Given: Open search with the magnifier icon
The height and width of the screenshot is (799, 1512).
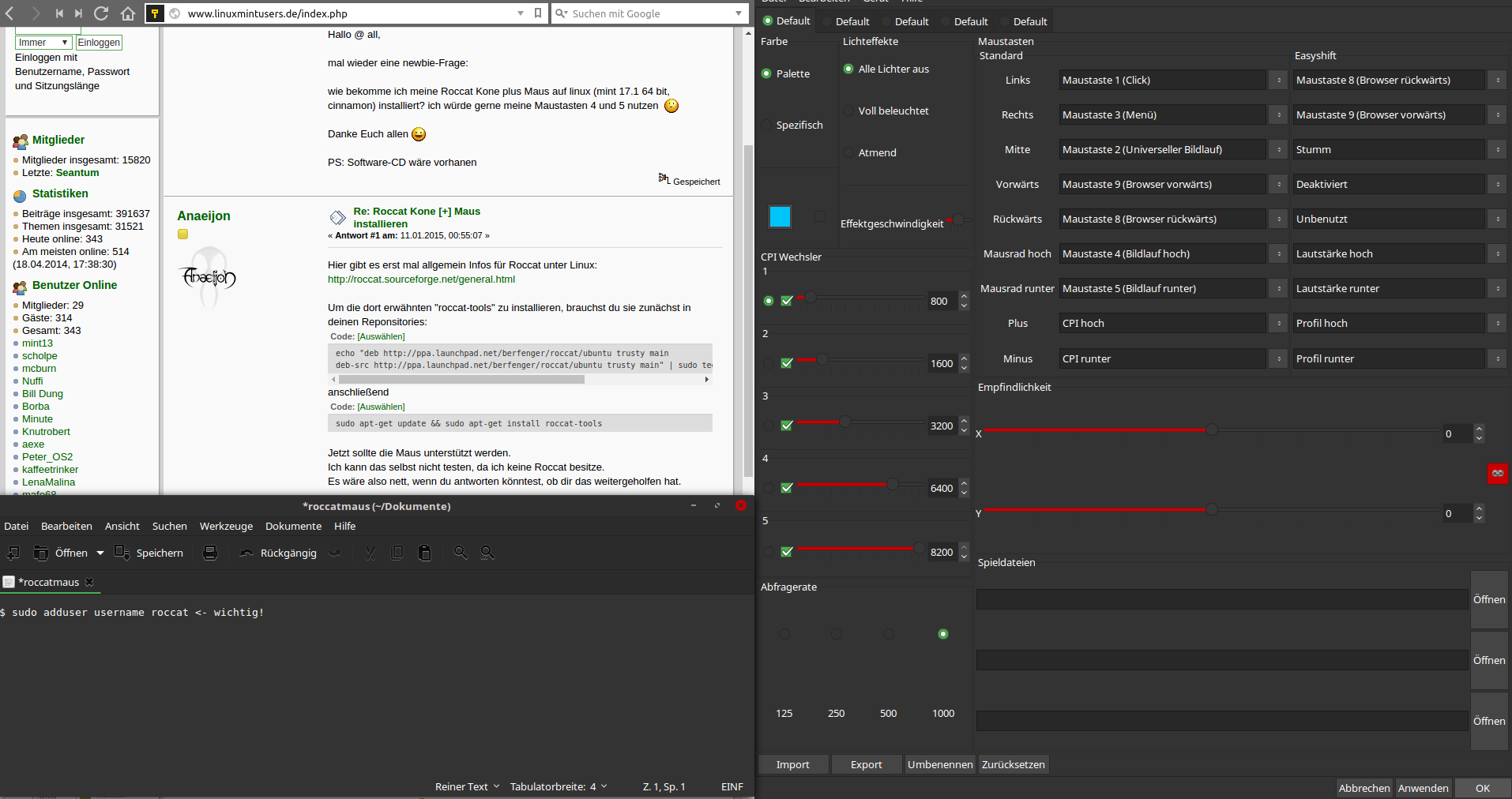Looking at the screenshot, I should (461, 553).
